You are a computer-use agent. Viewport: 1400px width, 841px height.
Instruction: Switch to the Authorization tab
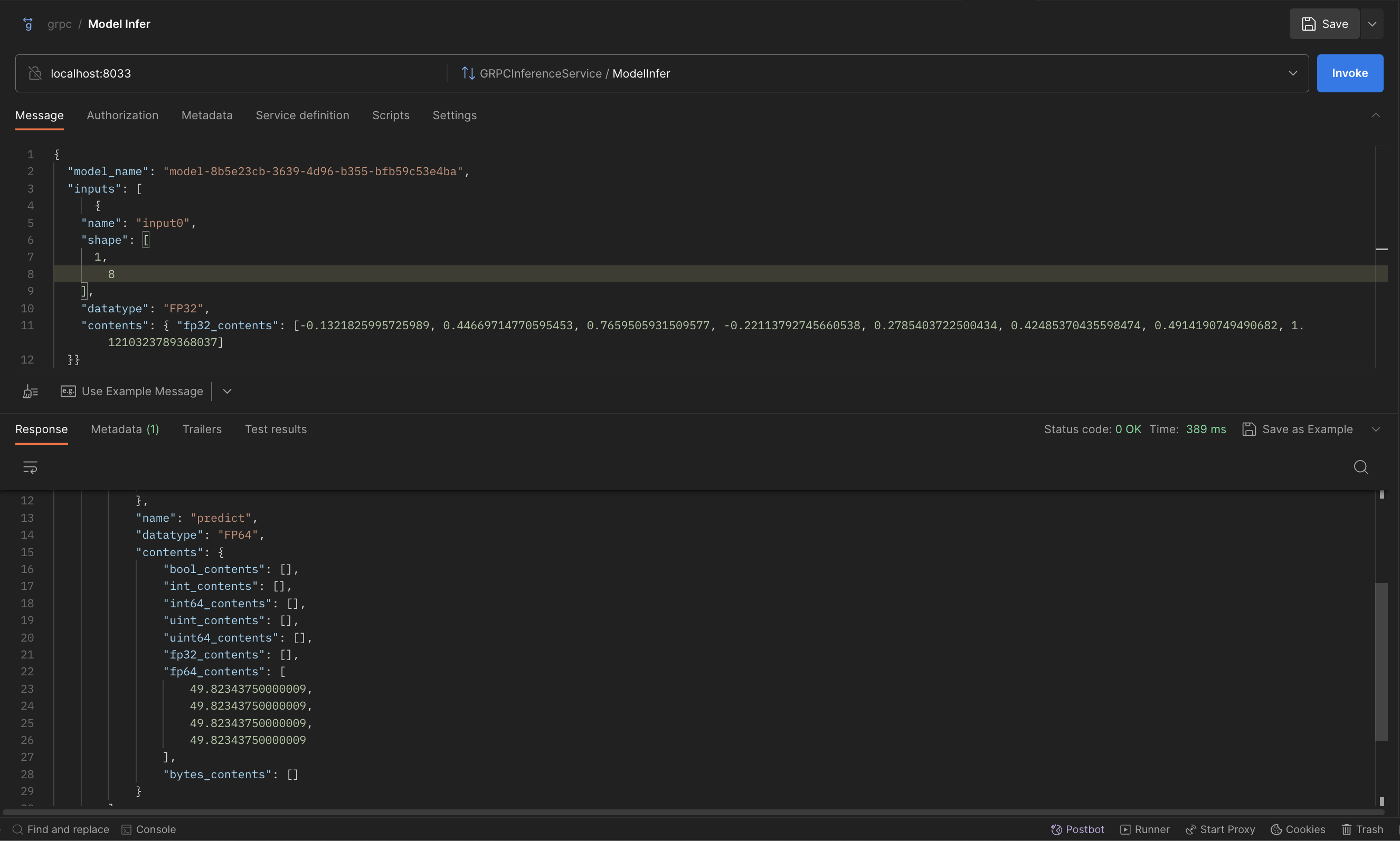coord(122,115)
